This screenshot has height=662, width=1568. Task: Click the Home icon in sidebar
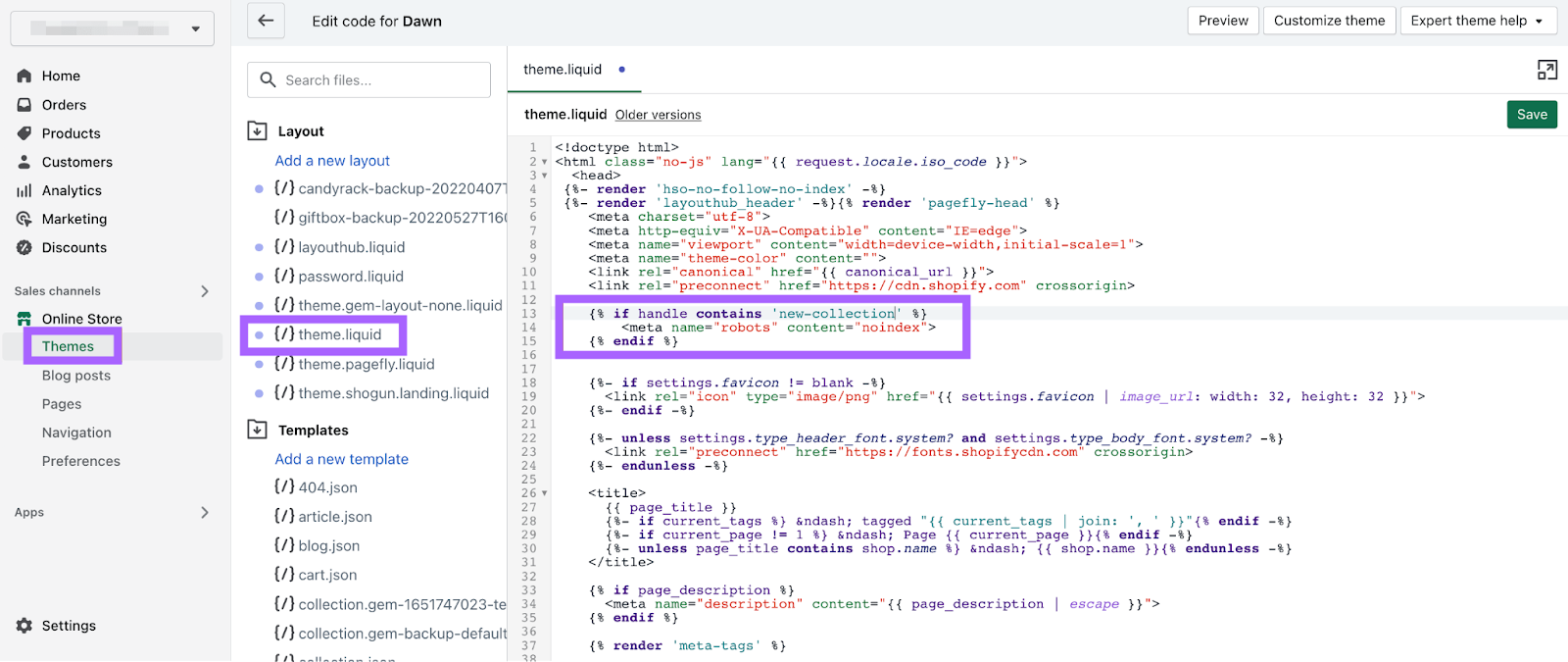(24, 76)
